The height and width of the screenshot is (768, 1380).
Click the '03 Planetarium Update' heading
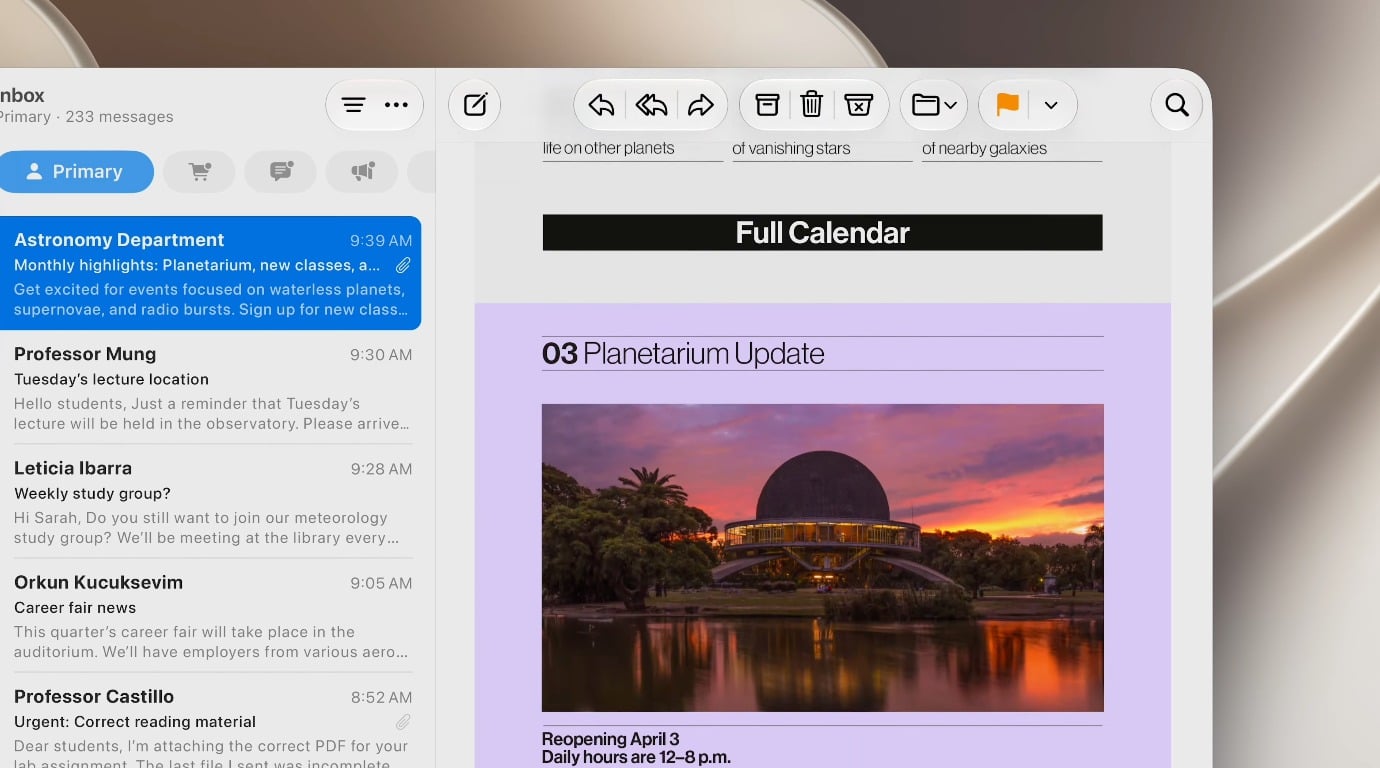click(683, 353)
